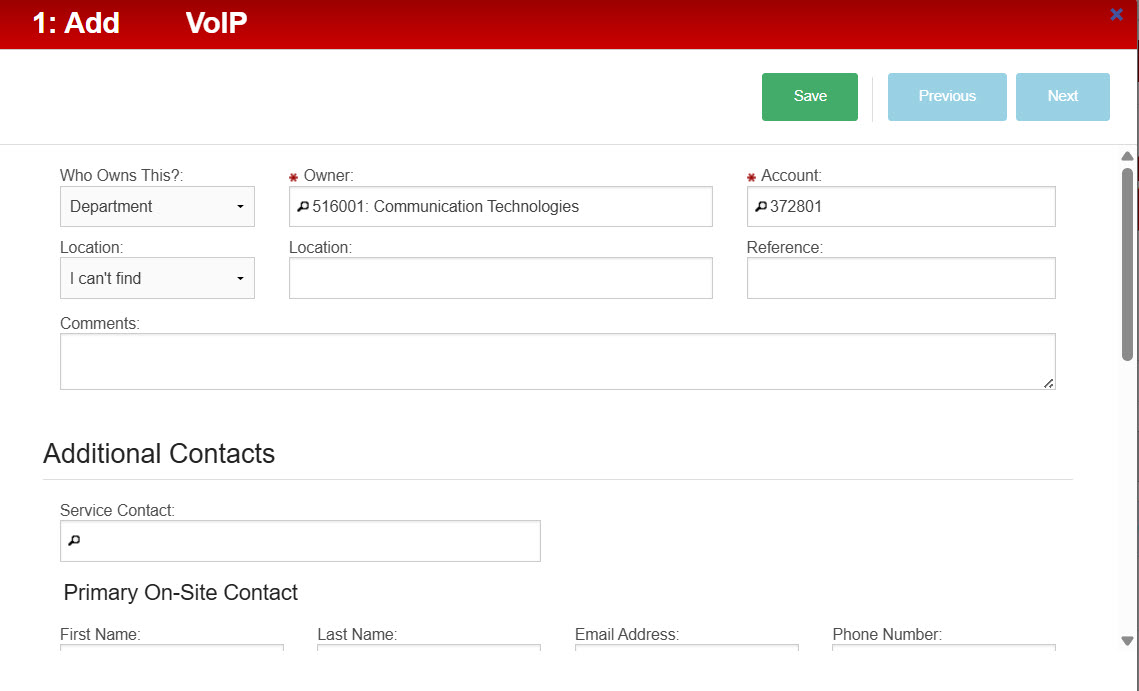Focus the Location text field

point(500,279)
